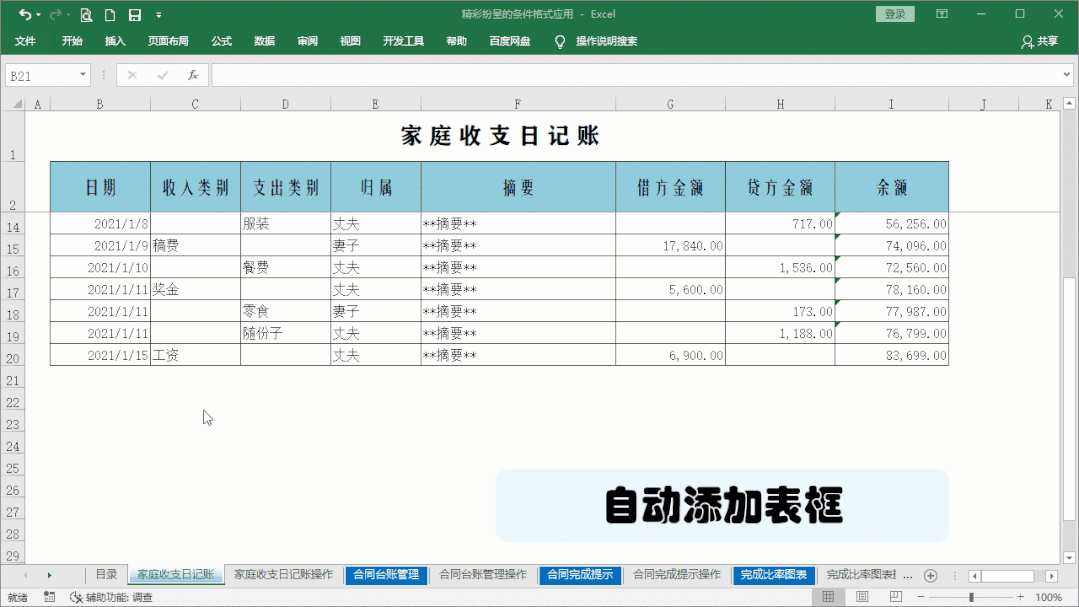This screenshot has width=1079, height=607.
Task: Click the cell containing 随份子
Action: click(x=286, y=334)
